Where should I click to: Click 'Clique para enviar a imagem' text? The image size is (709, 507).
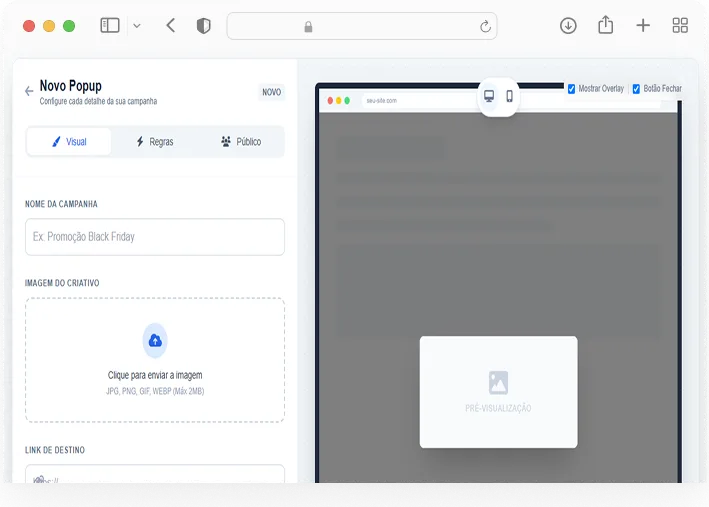click(155, 375)
